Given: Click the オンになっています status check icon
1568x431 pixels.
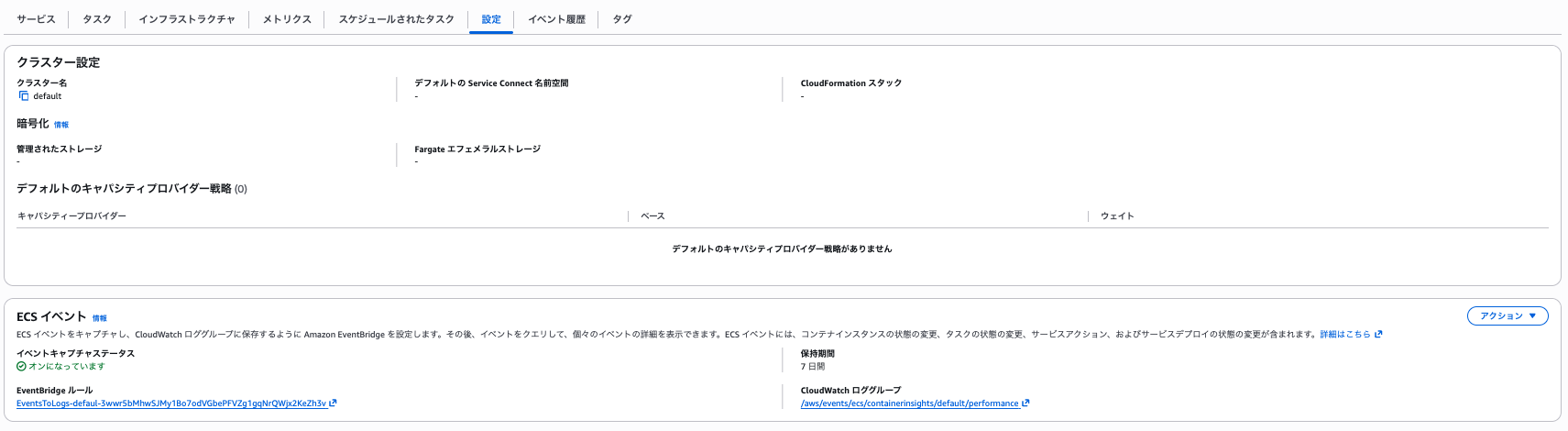Looking at the screenshot, I should pyautogui.click(x=21, y=367).
